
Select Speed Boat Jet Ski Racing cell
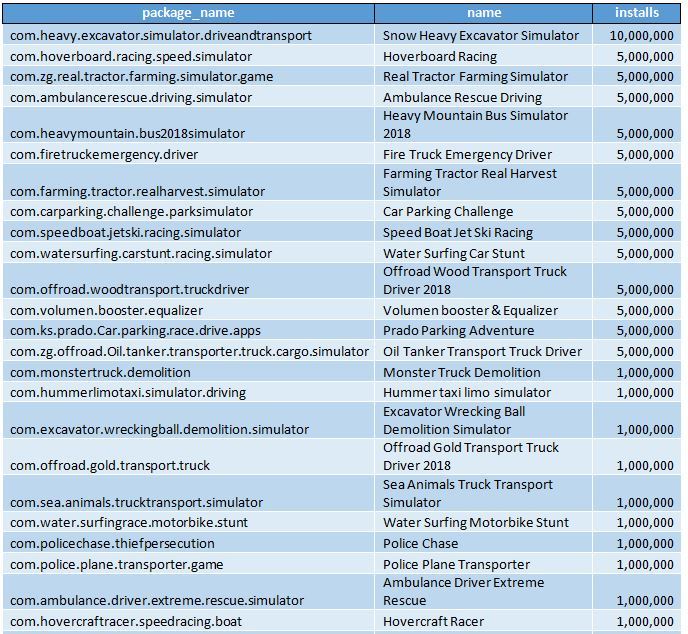(484, 232)
